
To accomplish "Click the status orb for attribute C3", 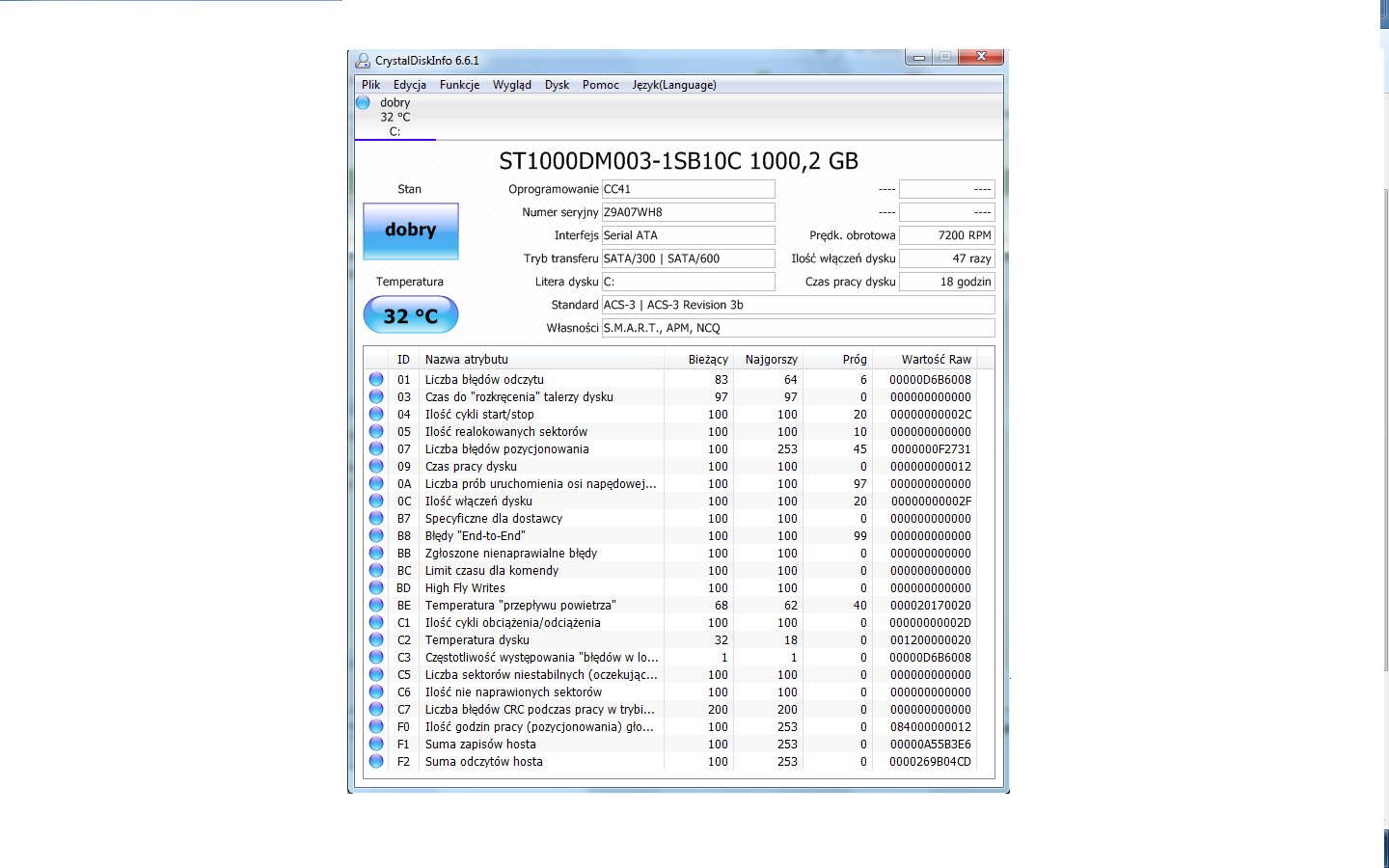I will point(376,657).
